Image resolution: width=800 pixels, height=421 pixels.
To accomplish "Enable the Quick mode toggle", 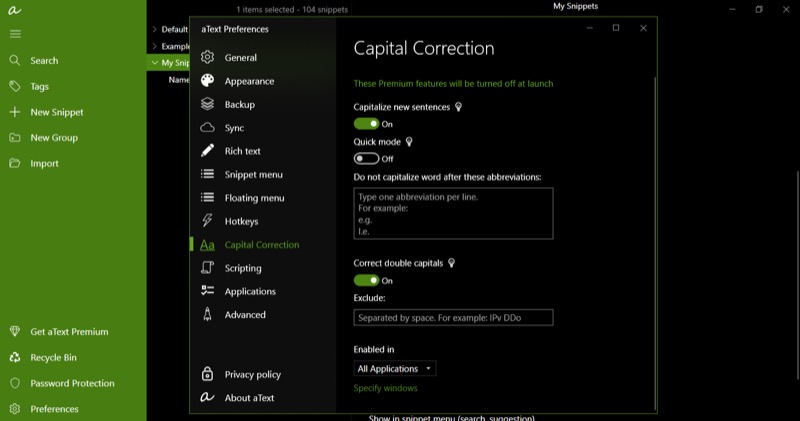I will (x=366, y=159).
